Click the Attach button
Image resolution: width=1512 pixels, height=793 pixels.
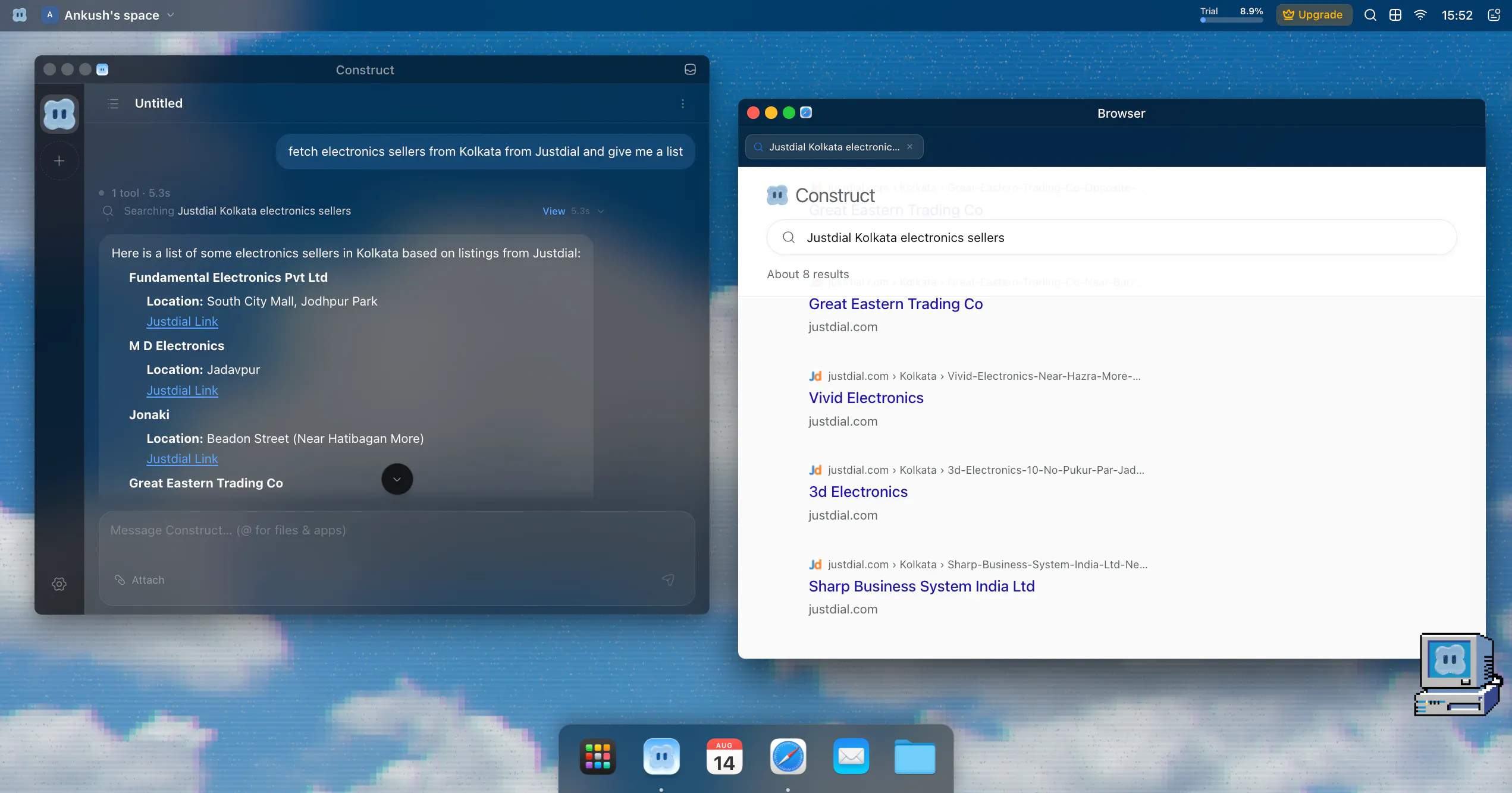140,580
